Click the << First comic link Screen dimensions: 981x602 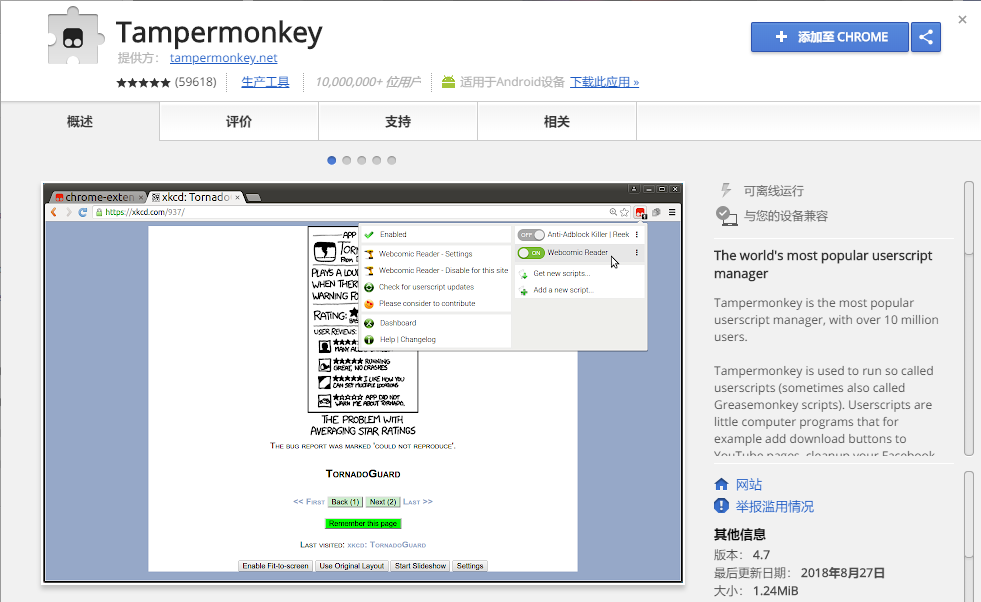tap(309, 502)
